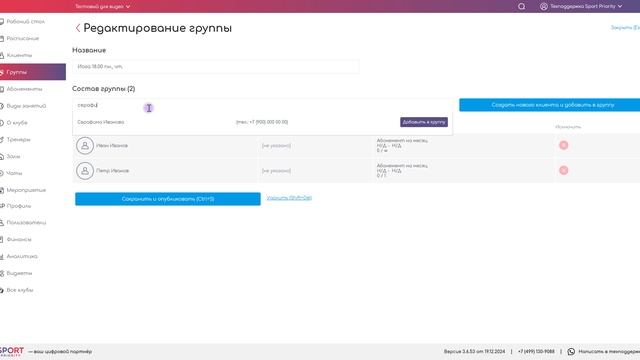Screen dimensions: 640x360
Task: Open the Sport Priority support account menu
Action: coord(581,6)
